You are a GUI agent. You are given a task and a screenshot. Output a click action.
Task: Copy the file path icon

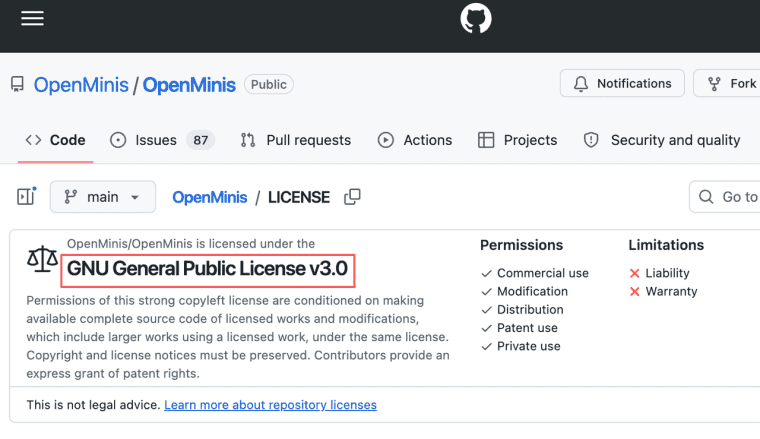coord(352,197)
